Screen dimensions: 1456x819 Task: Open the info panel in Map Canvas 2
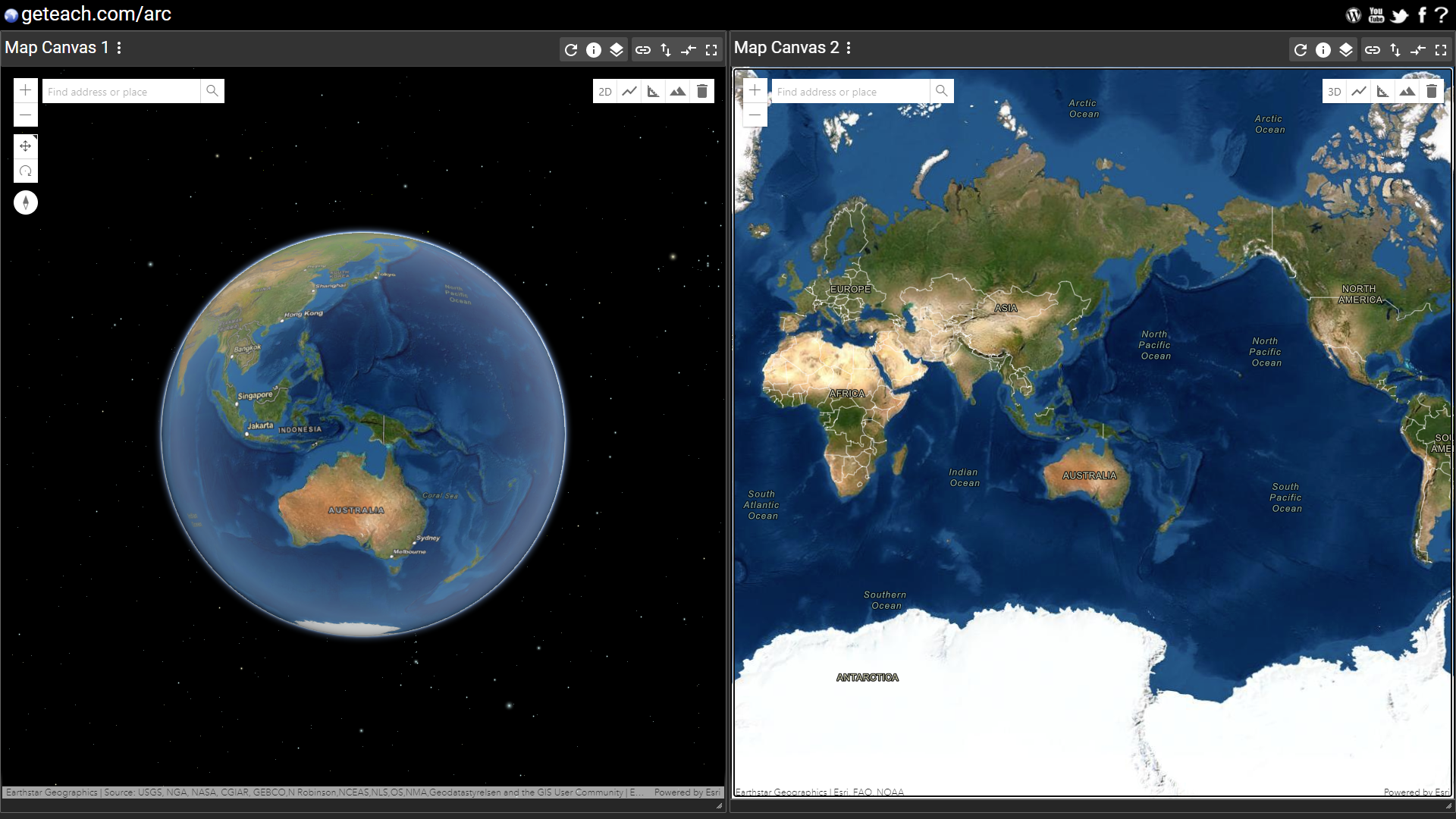1323,49
